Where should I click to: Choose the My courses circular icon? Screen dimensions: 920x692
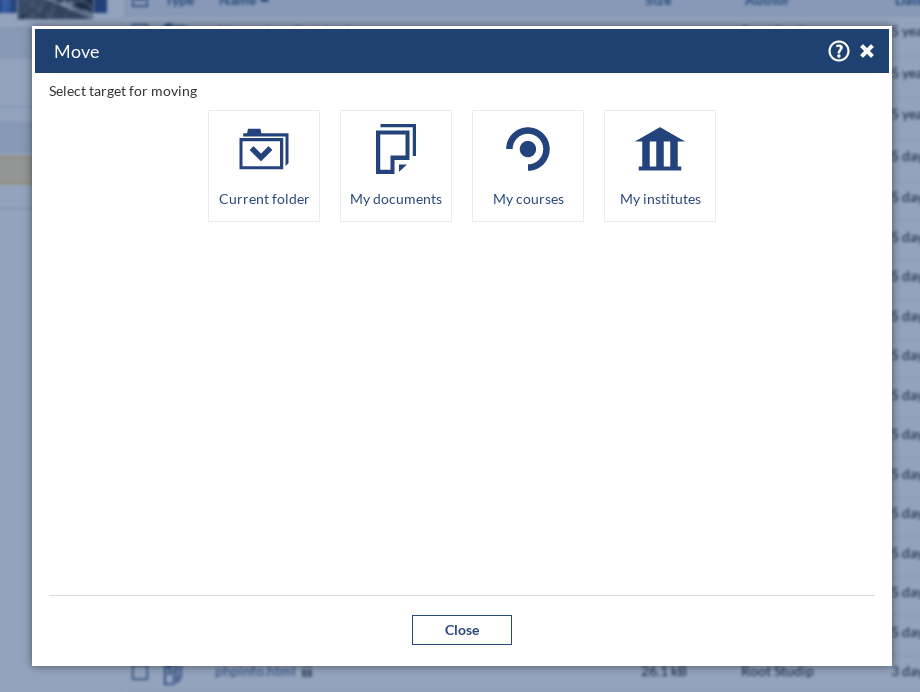click(528, 150)
